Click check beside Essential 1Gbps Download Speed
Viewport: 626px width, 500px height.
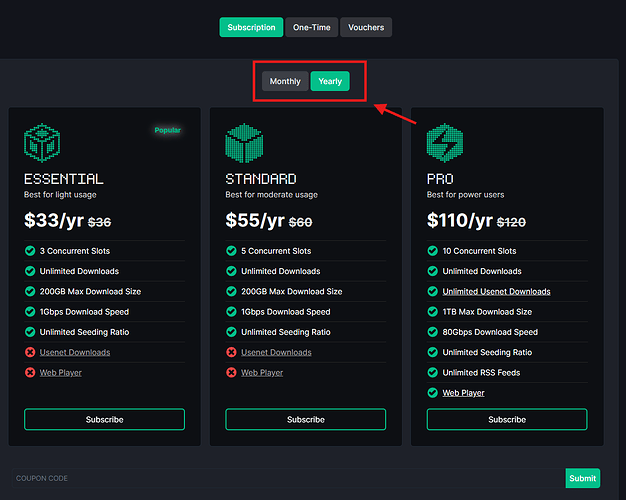click(x=30, y=312)
